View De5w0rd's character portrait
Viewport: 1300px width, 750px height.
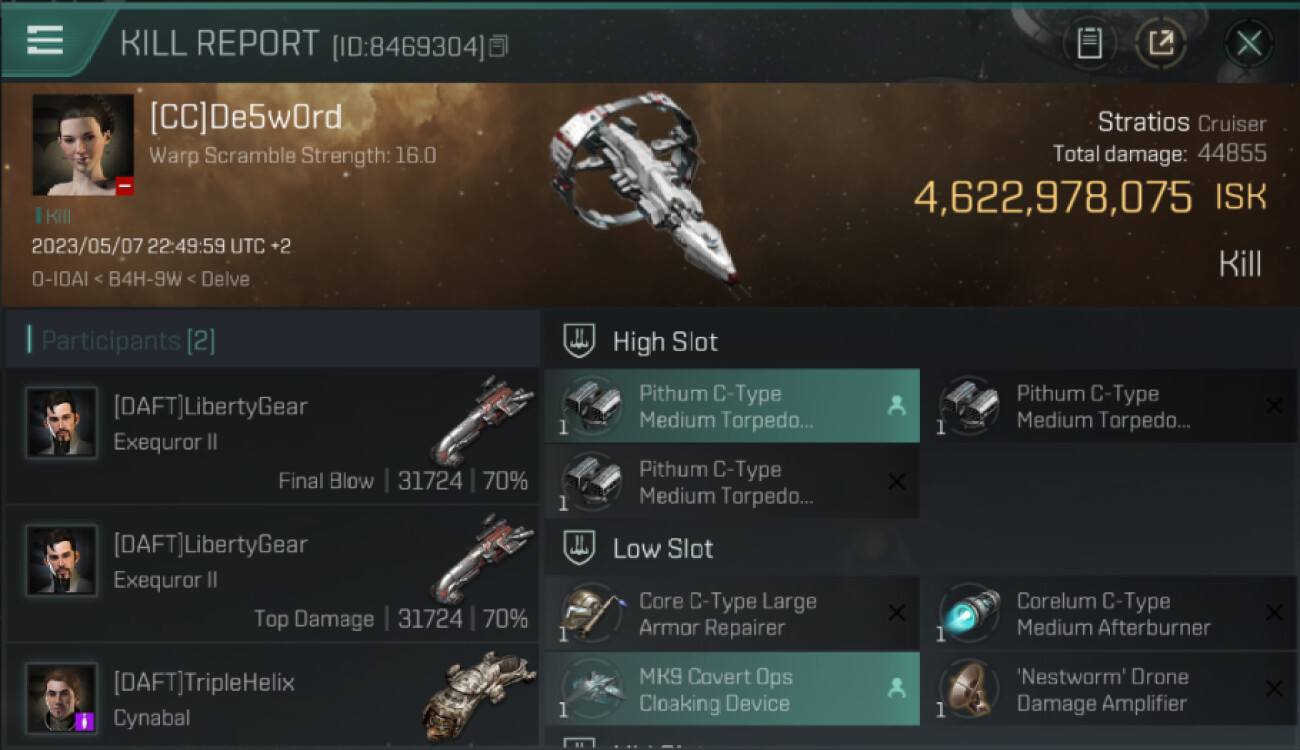pos(83,145)
